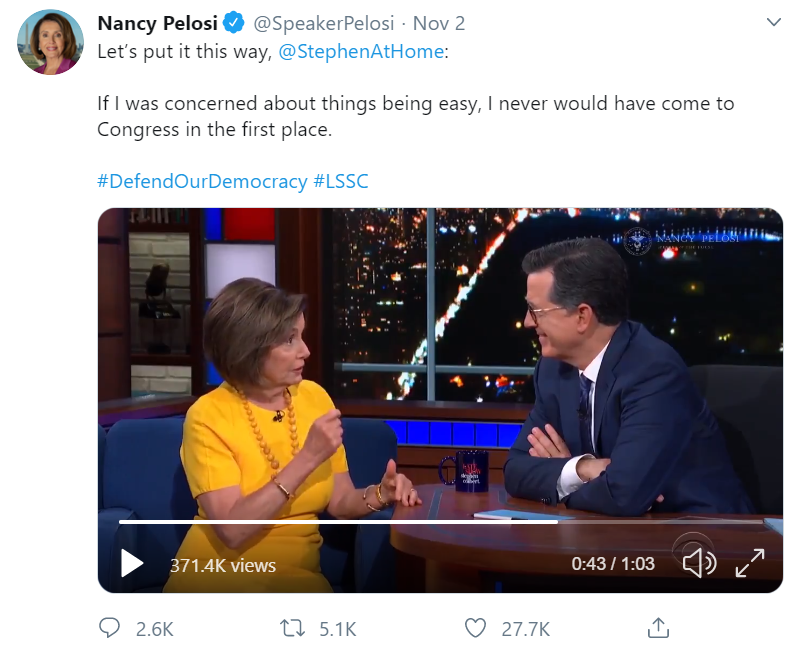Viewport: 799px width, 650px height.
Task: Click the video frame of the interview
Action: (x=440, y=360)
